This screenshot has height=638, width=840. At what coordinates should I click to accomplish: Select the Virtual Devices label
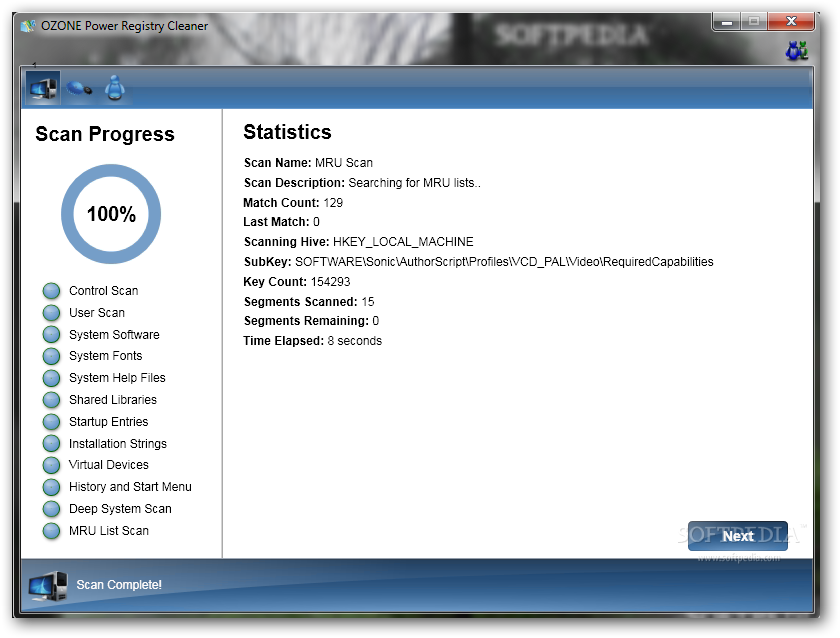tap(109, 465)
